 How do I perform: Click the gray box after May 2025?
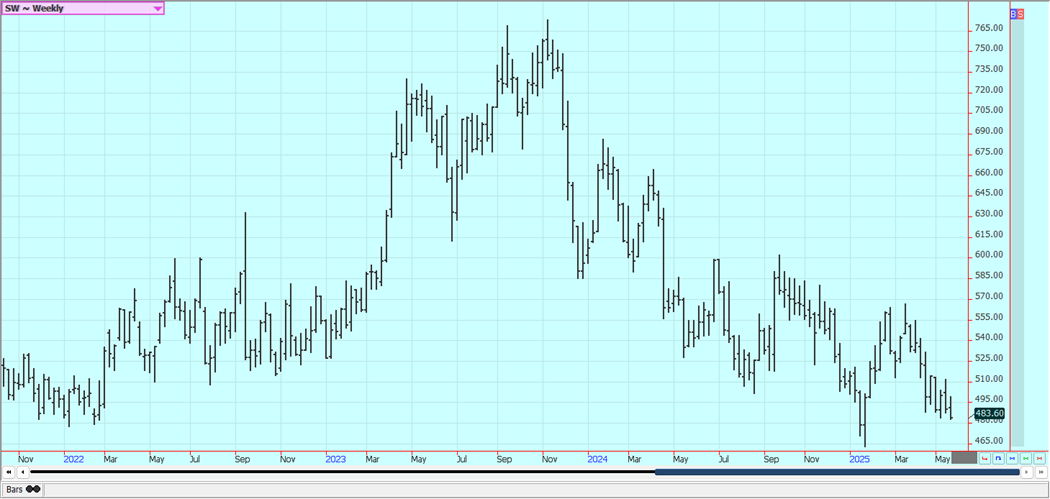point(964,458)
